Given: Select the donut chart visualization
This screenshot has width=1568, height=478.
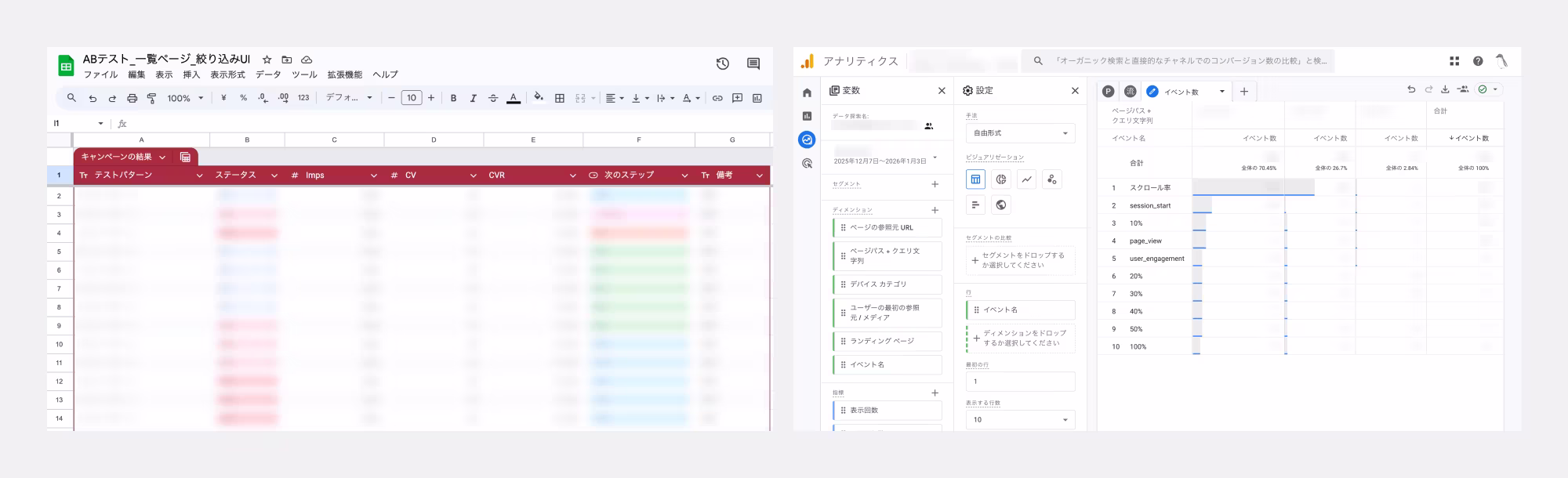Looking at the screenshot, I should click(x=1000, y=179).
